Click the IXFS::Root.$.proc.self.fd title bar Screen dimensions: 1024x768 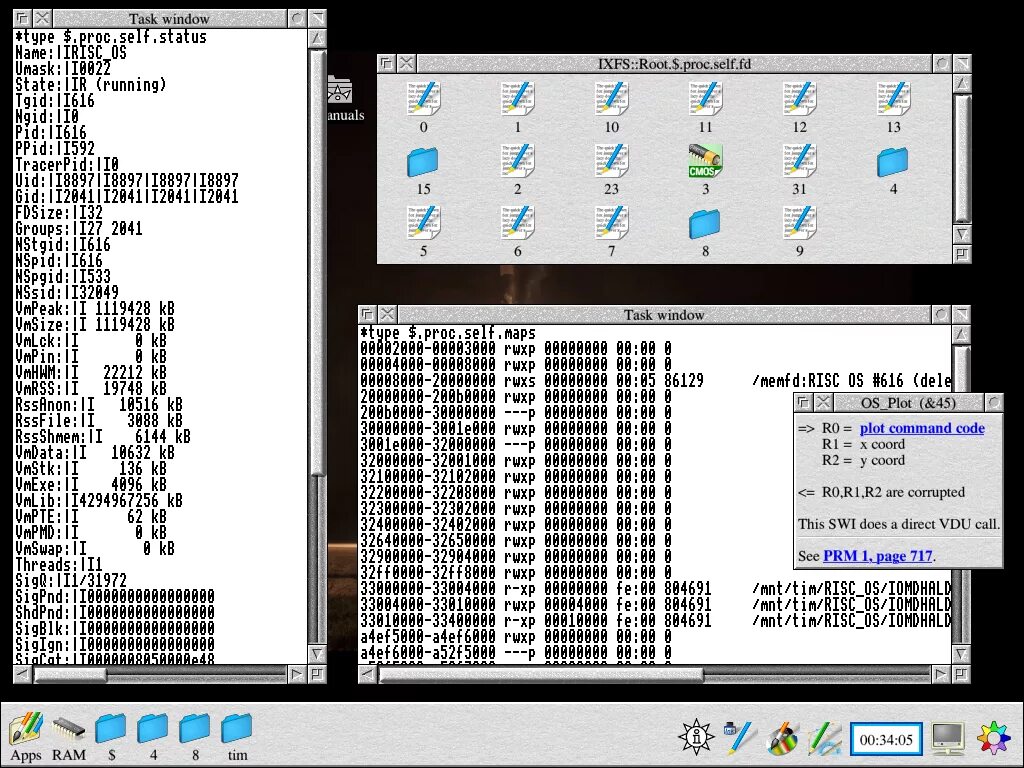(674, 64)
